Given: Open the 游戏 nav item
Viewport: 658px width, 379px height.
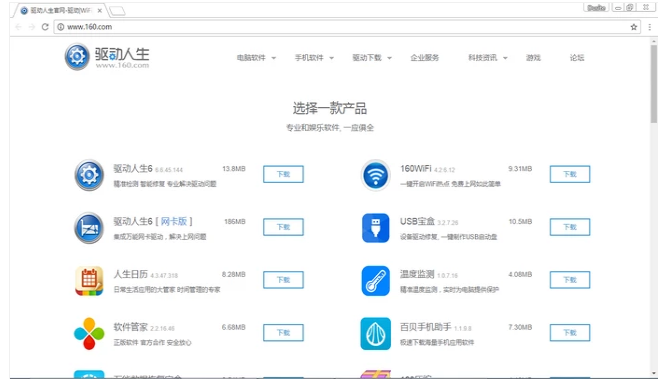Looking at the screenshot, I should pos(533,58).
